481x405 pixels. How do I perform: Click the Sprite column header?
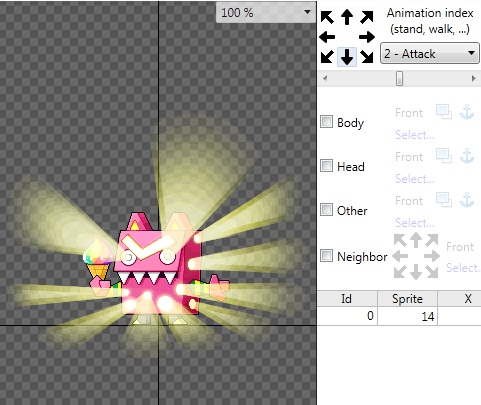coord(407,299)
